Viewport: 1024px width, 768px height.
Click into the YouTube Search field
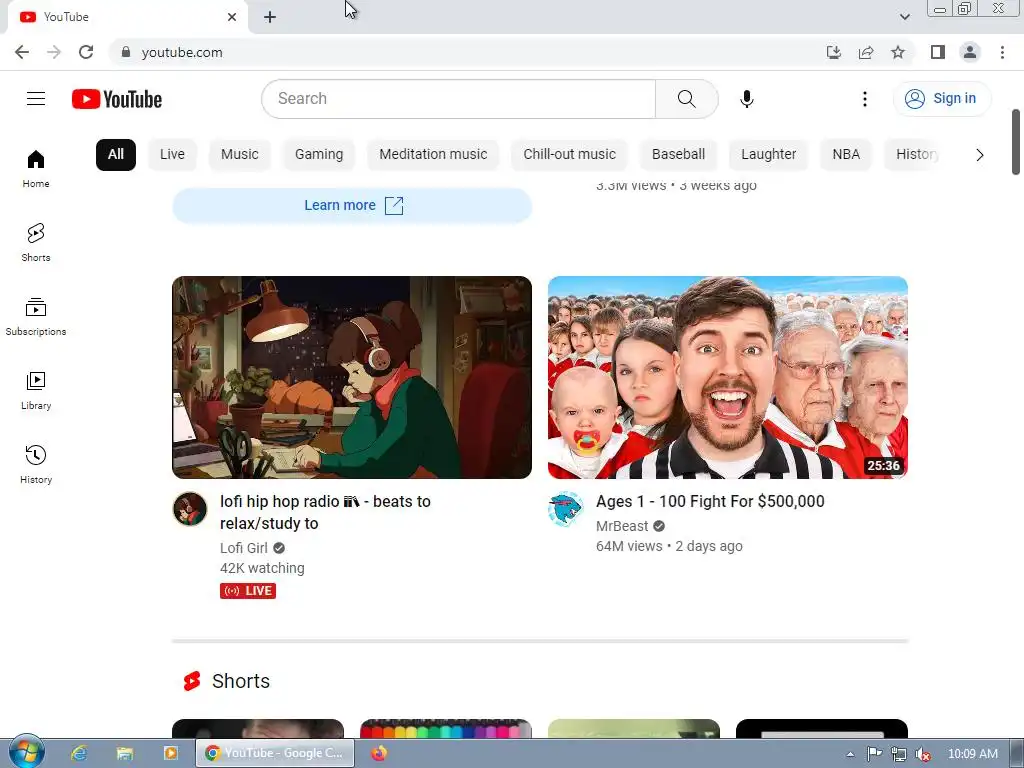coord(458,99)
